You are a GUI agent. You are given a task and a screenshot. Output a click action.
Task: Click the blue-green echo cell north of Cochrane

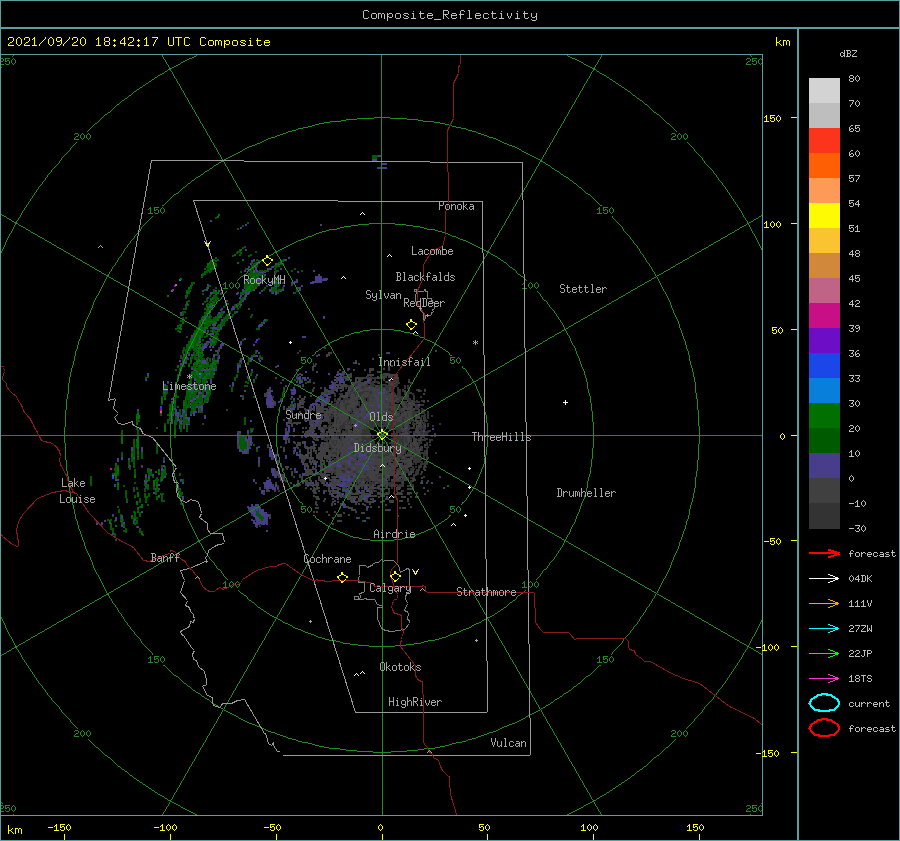click(x=259, y=515)
